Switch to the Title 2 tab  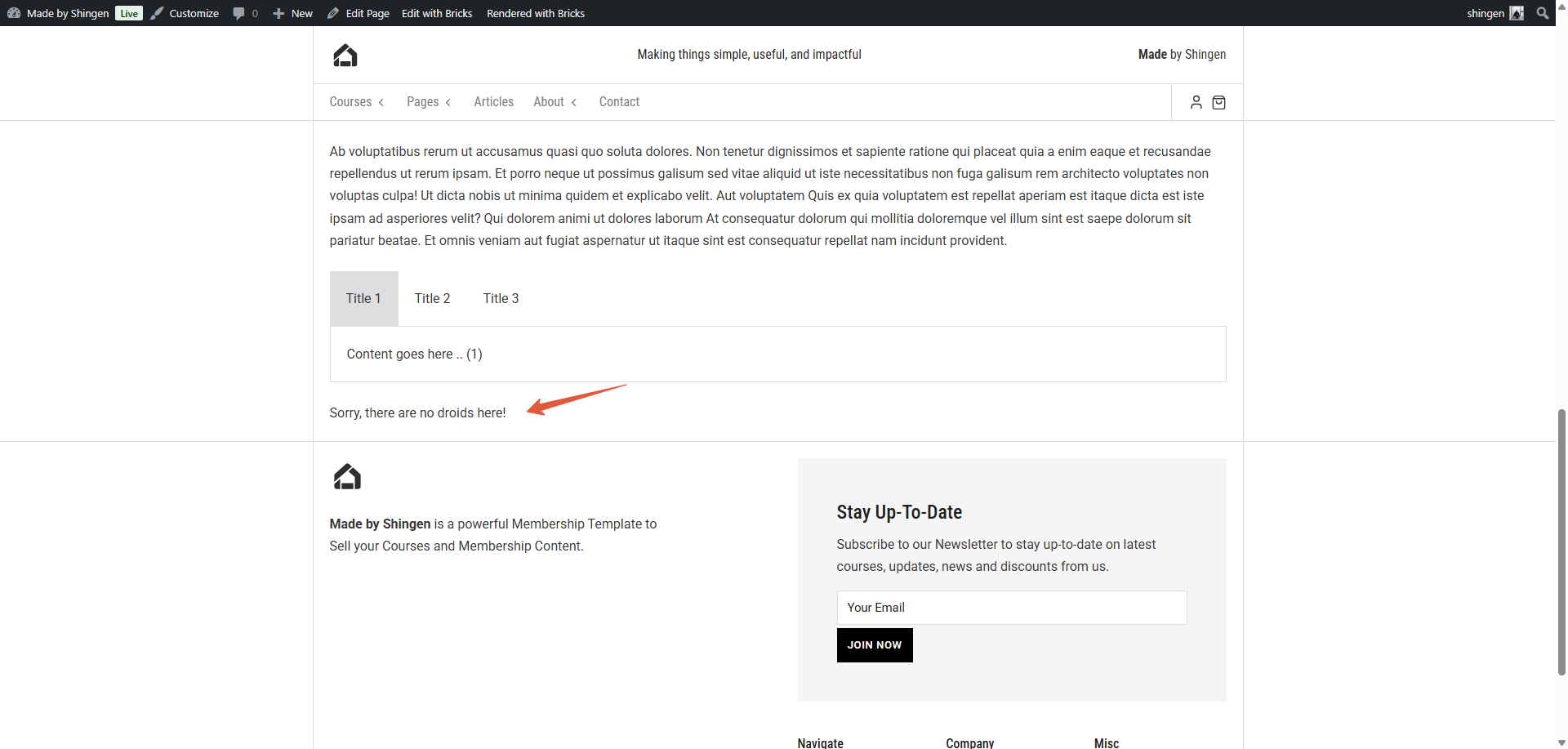[x=432, y=299]
